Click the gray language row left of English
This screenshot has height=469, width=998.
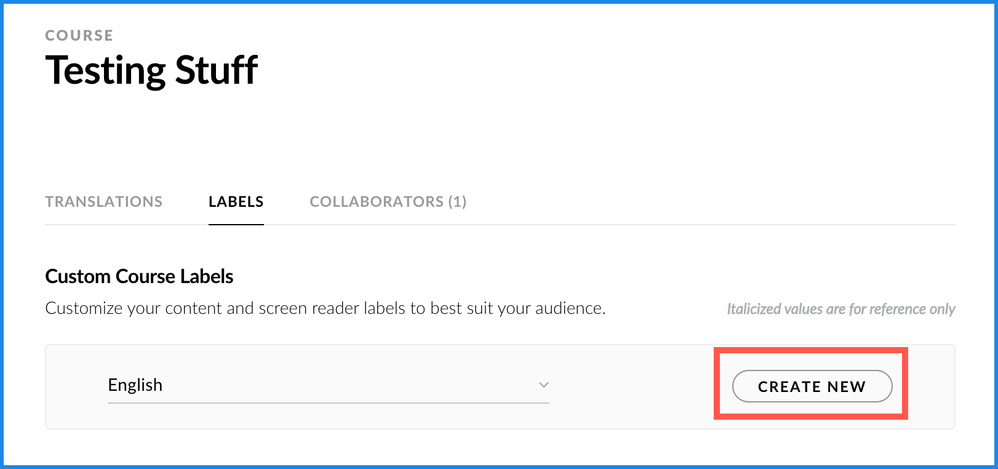point(76,386)
